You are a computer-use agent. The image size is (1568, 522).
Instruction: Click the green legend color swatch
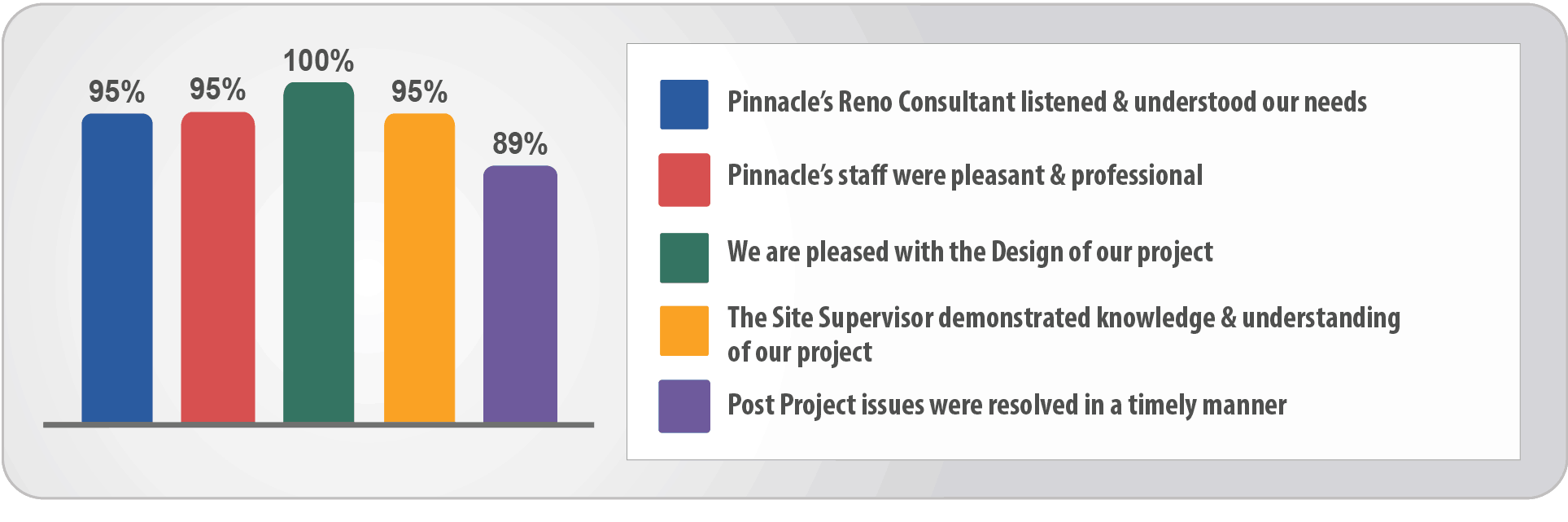pyautogui.click(x=684, y=258)
